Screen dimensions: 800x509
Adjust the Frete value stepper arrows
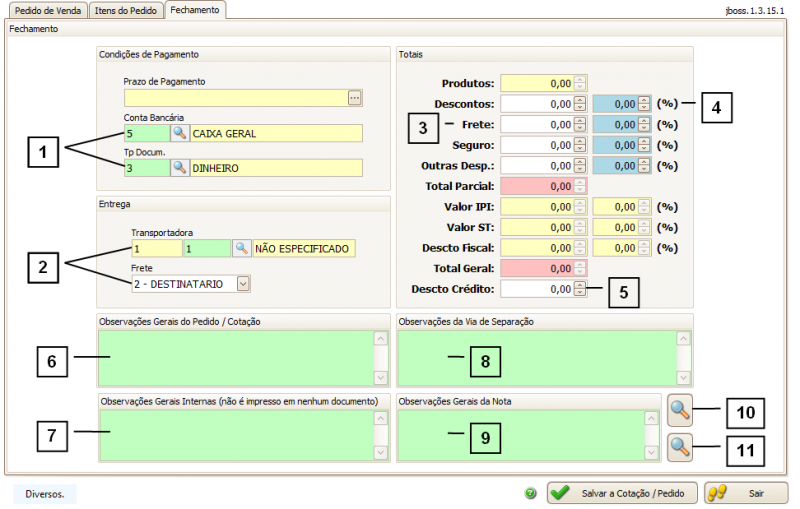(x=580, y=125)
